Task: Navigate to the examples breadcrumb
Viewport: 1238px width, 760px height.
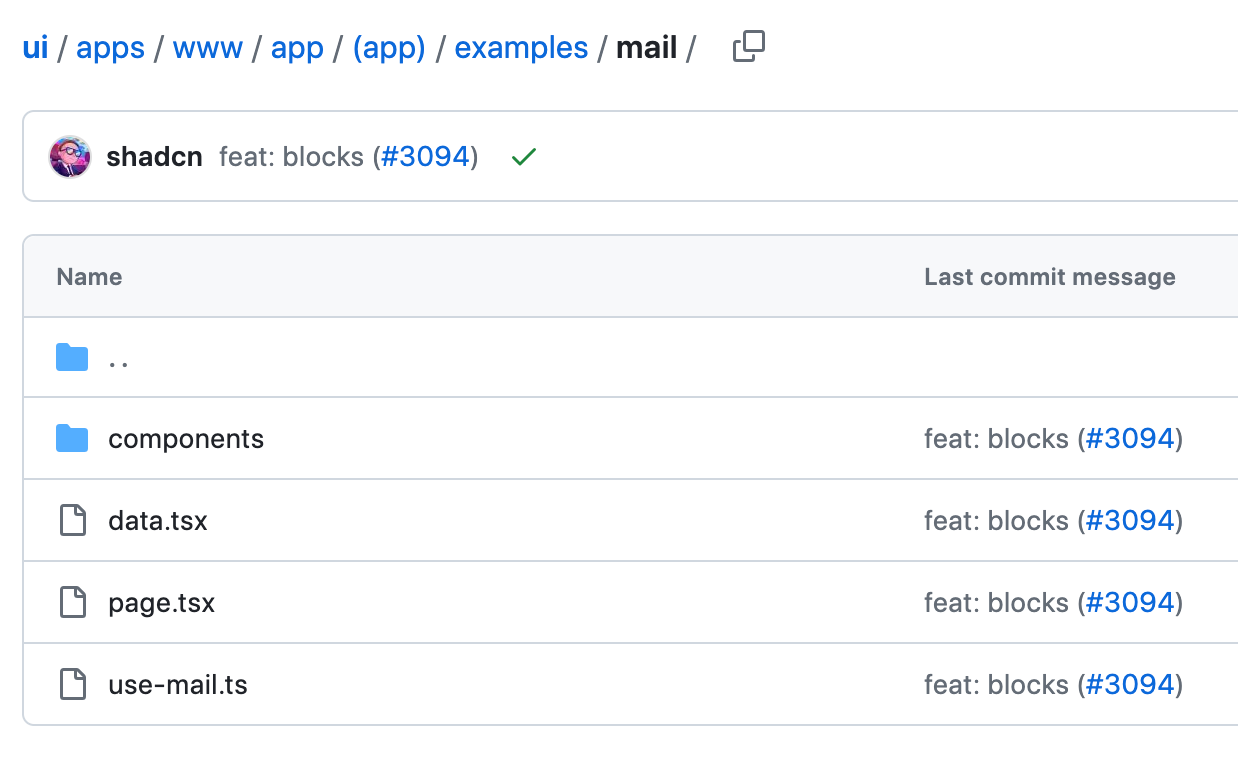Action: pos(521,48)
